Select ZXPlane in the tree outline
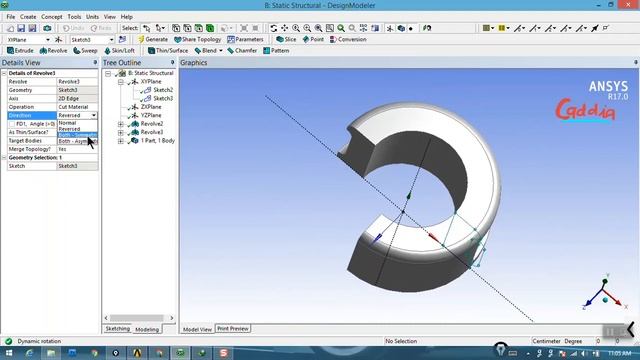The width and height of the screenshot is (640, 360). [151, 107]
